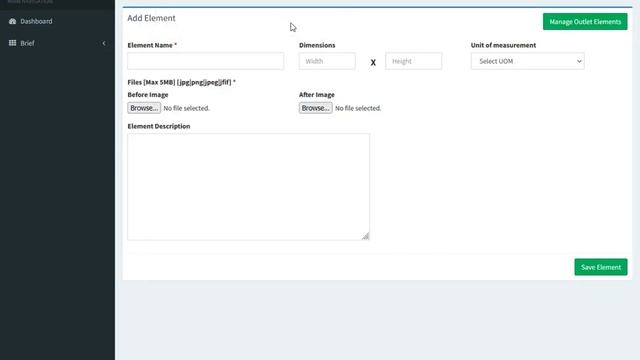640x360 pixels.
Task: Click the textarea resize grip handle
Action: pyautogui.click(x=365, y=236)
